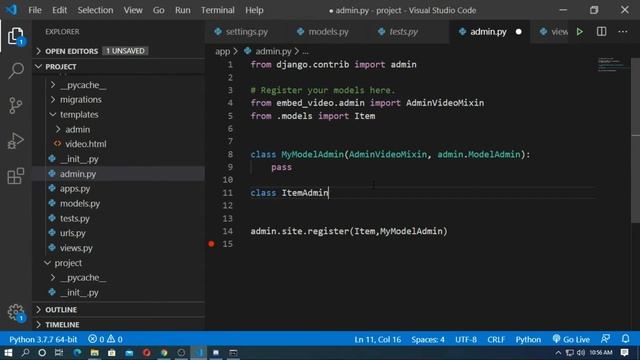Open the Manage gear menu
Screen dimensions: 640x360
coord(16,313)
